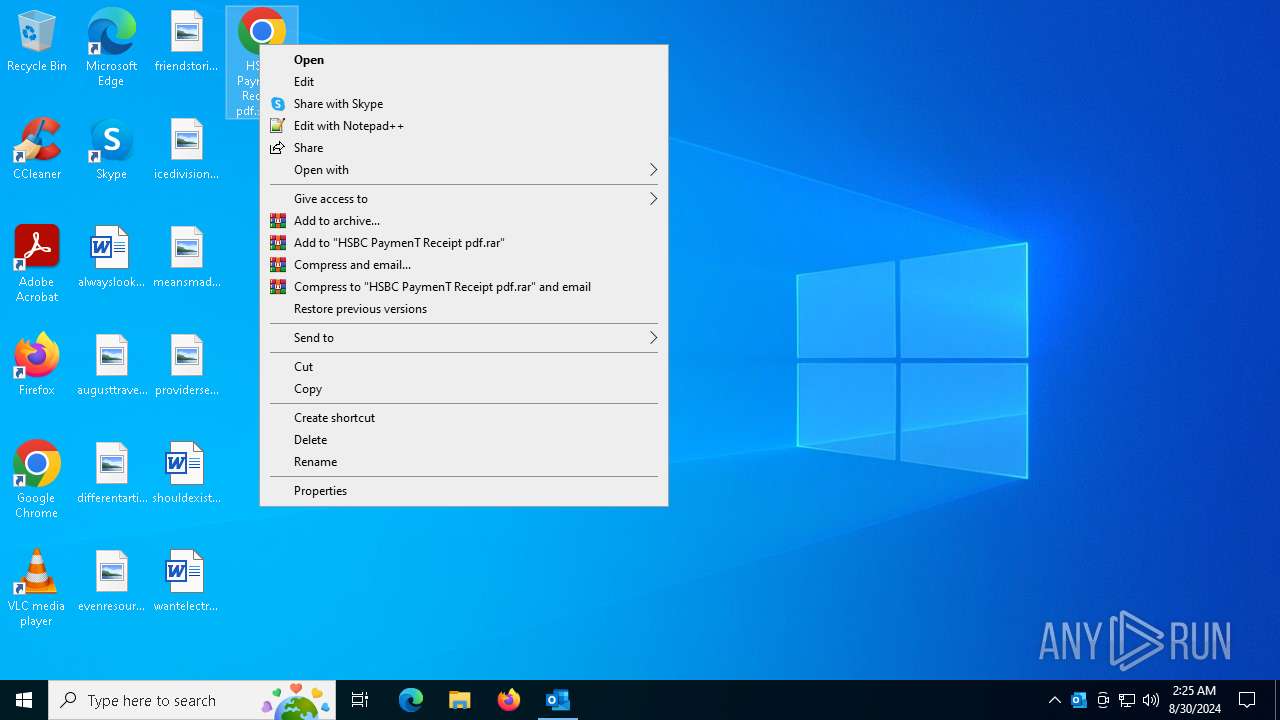Choose Delete from the context menu

click(x=464, y=440)
